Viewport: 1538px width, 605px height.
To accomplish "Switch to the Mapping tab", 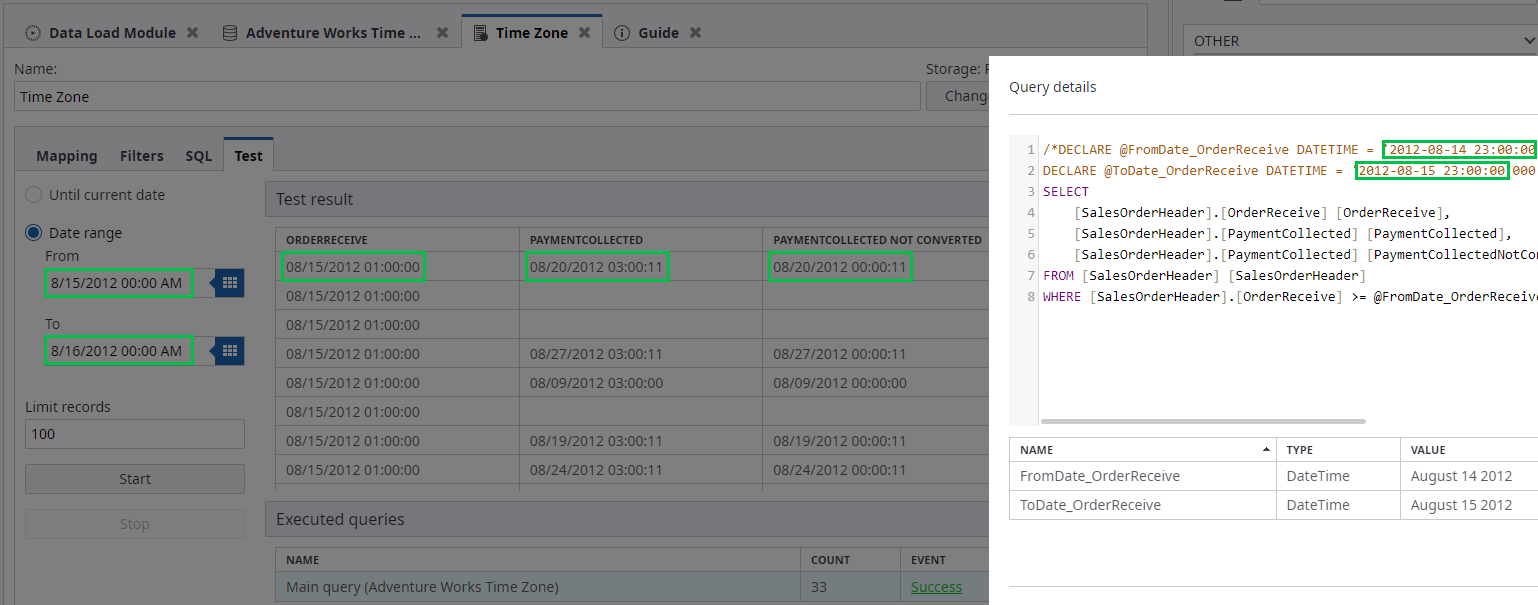I will (67, 156).
